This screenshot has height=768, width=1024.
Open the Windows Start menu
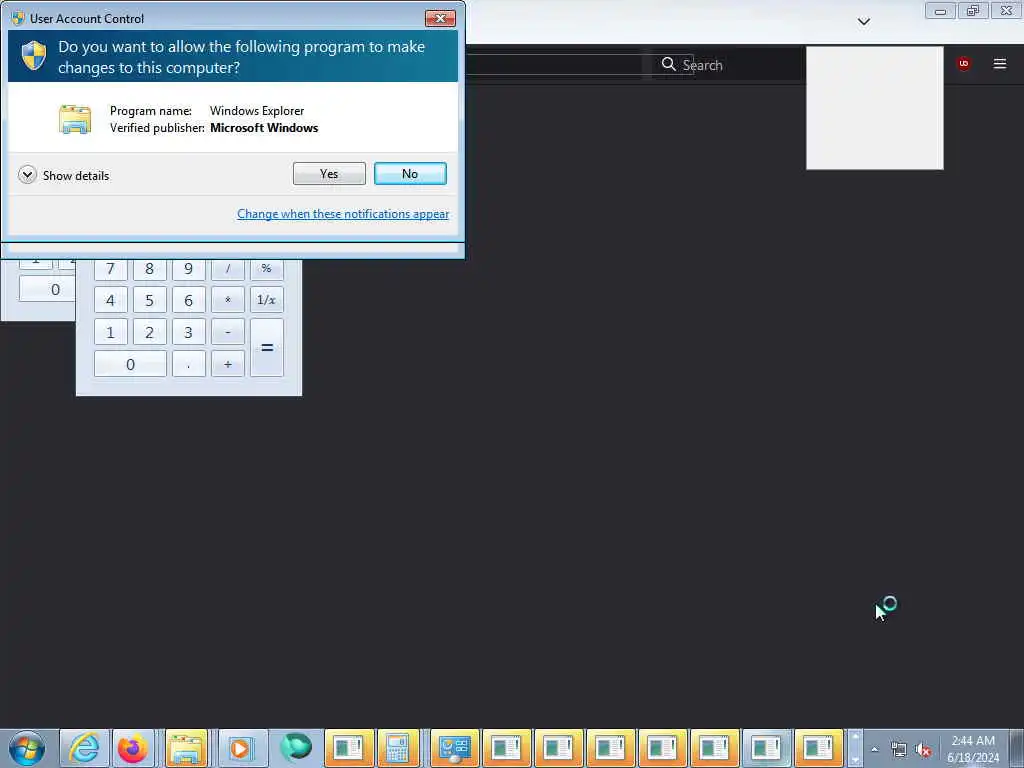click(x=27, y=748)
